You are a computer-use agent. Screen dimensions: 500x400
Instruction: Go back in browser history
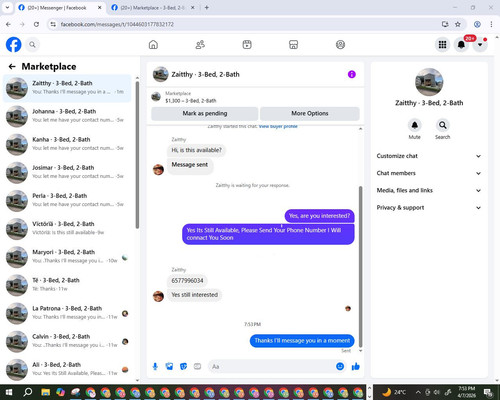tap(9, 24)
